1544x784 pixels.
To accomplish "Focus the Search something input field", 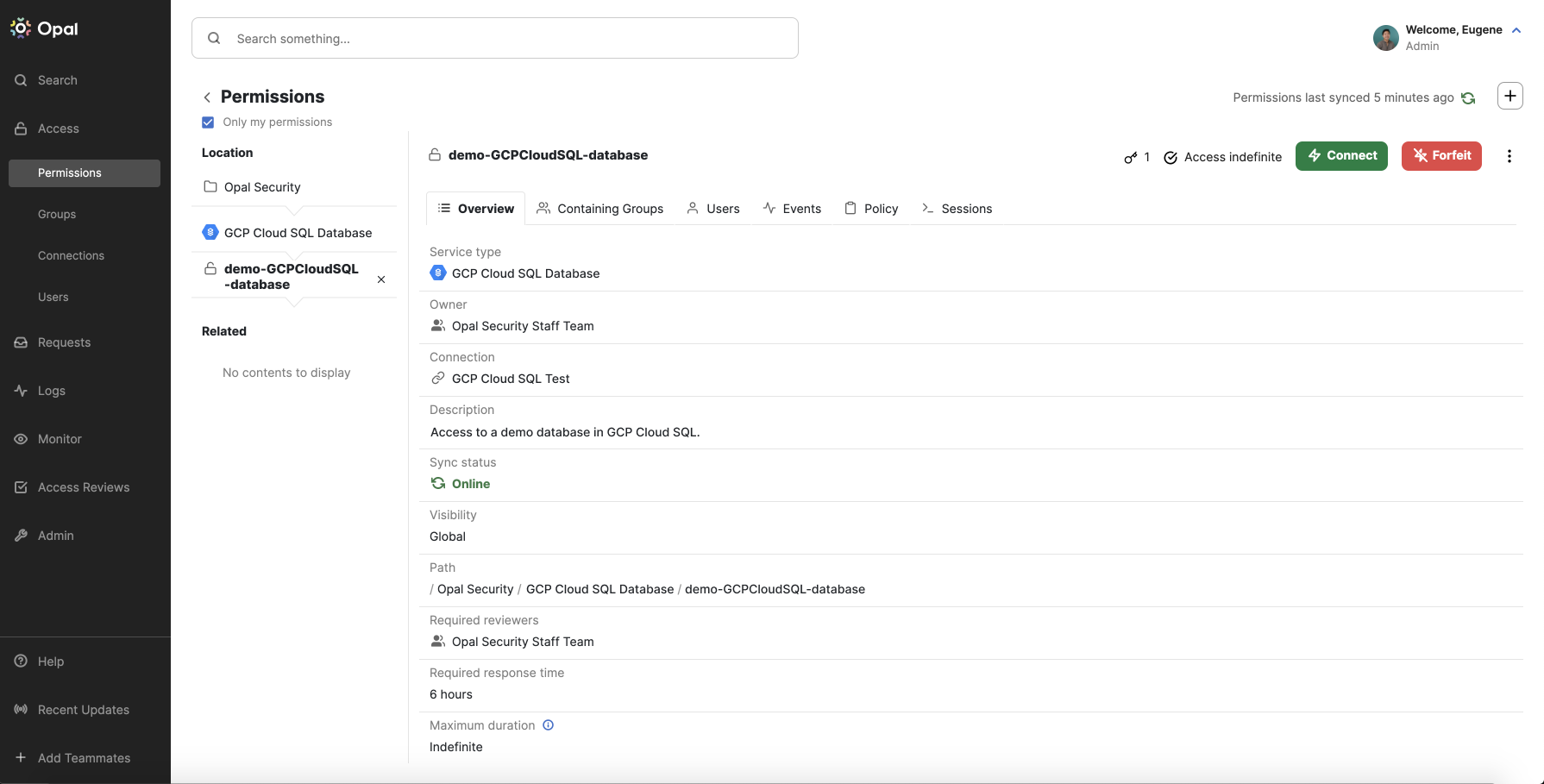I will tap(495, 38).
